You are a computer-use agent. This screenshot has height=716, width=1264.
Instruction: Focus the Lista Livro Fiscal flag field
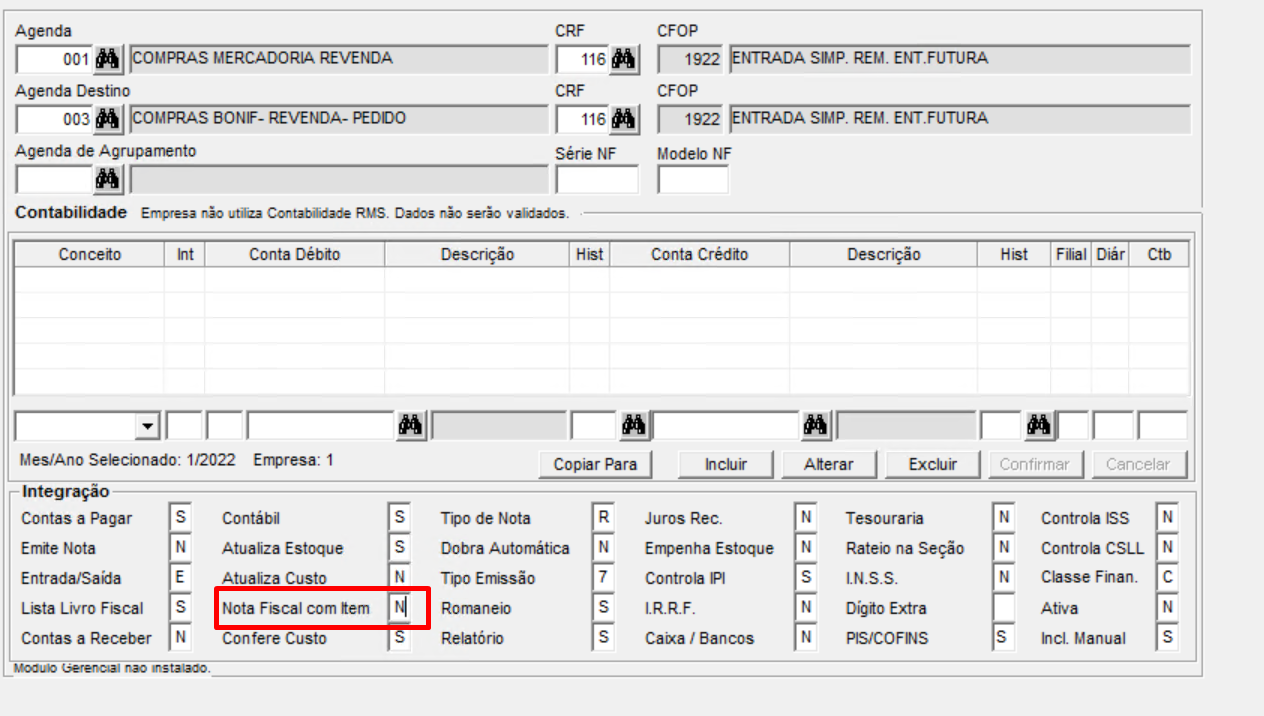pos(180,608)
